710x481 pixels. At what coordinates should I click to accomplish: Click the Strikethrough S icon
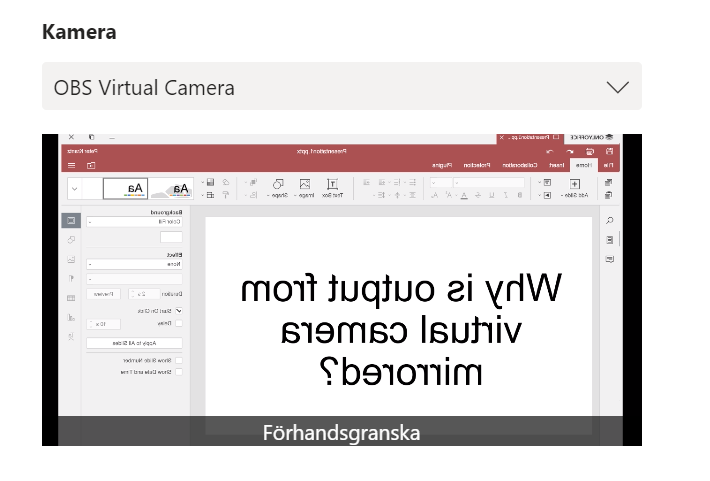click(478, 195)
